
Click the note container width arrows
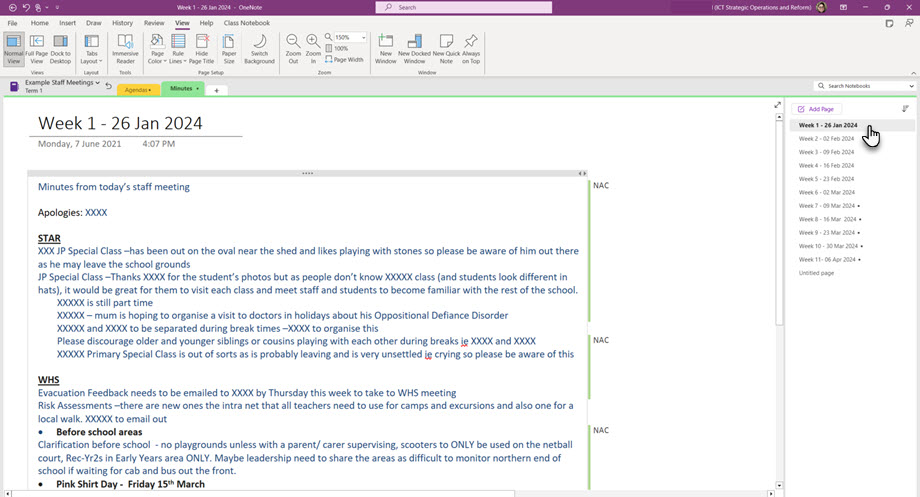[581, 173]
